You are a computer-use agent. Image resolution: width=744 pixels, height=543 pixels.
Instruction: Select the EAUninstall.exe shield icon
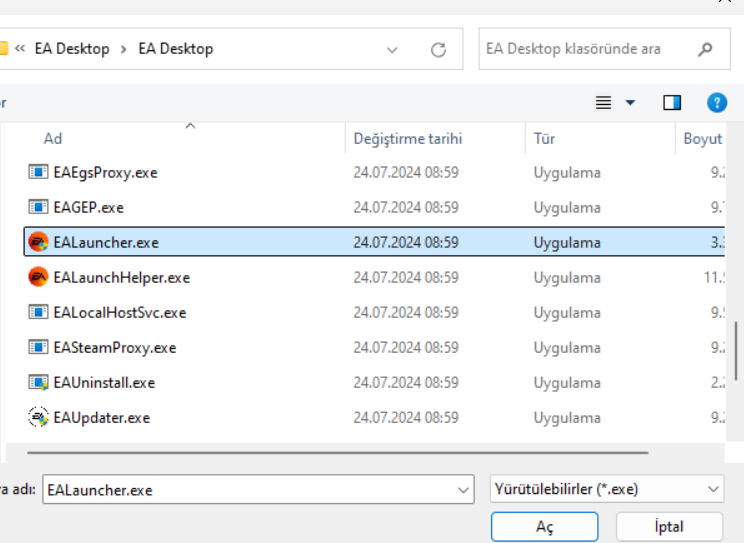(38, 383)
